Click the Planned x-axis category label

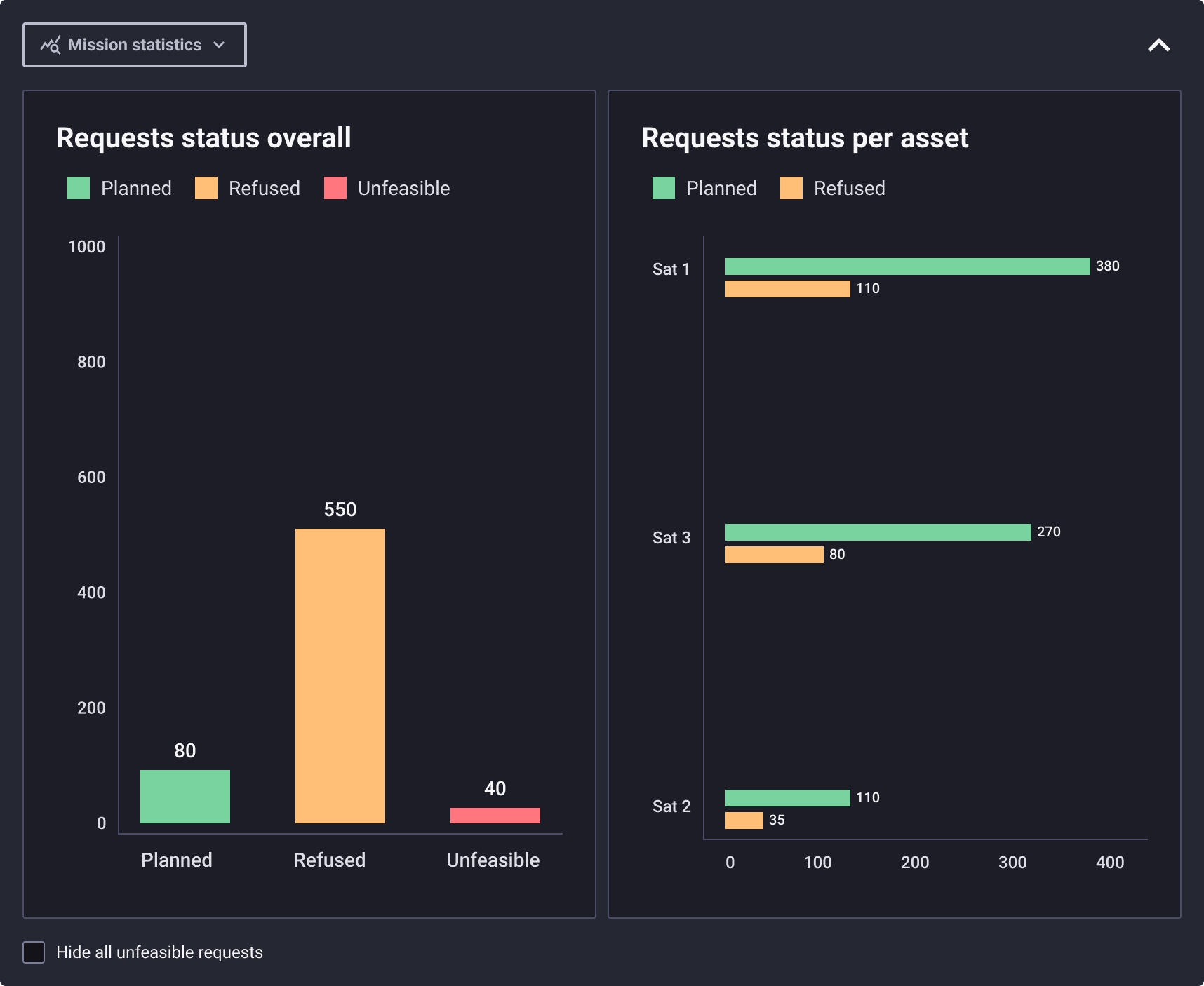tap(177, 860)
